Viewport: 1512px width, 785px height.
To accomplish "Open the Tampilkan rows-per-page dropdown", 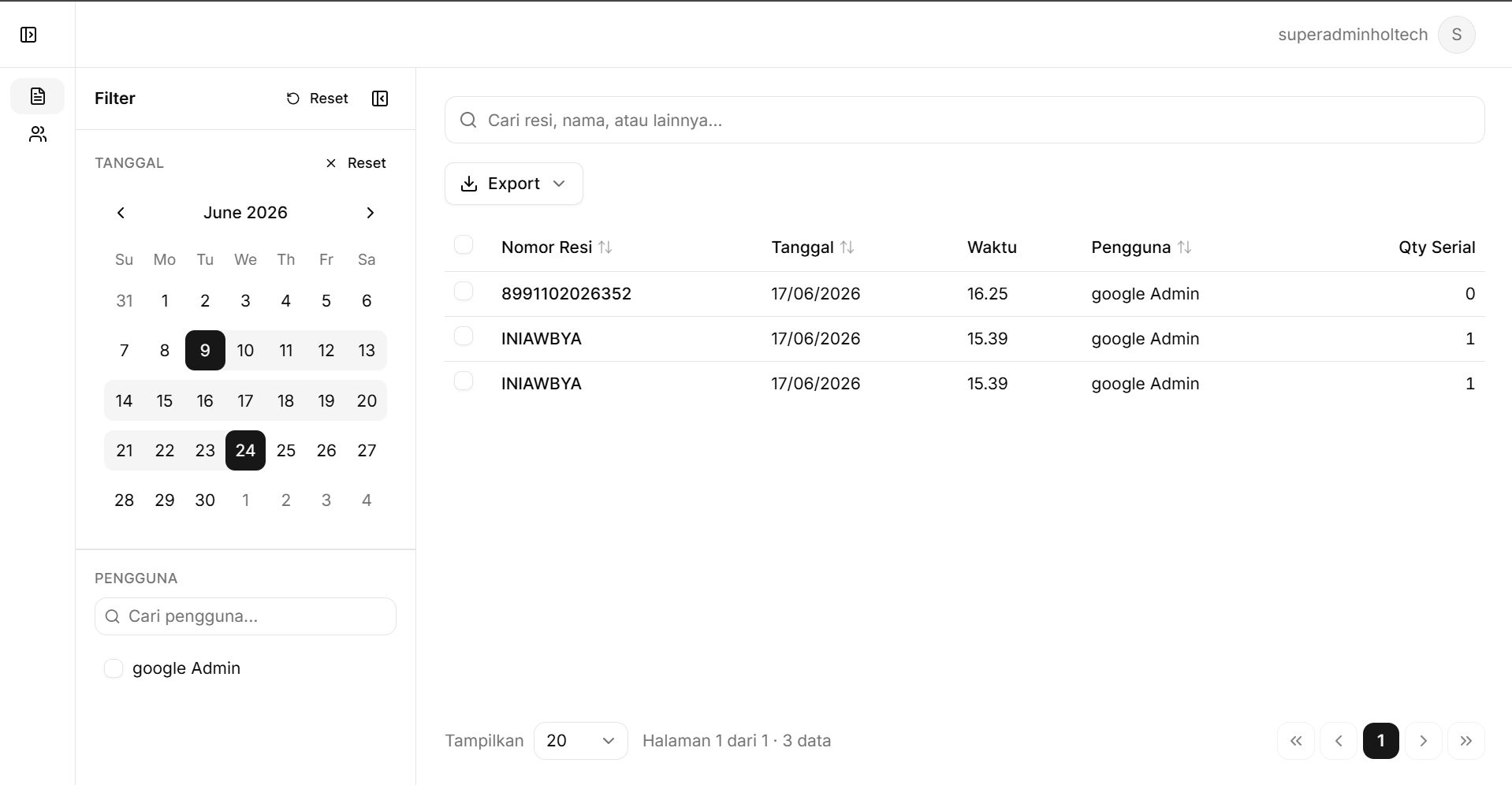I will click(581, 741).
